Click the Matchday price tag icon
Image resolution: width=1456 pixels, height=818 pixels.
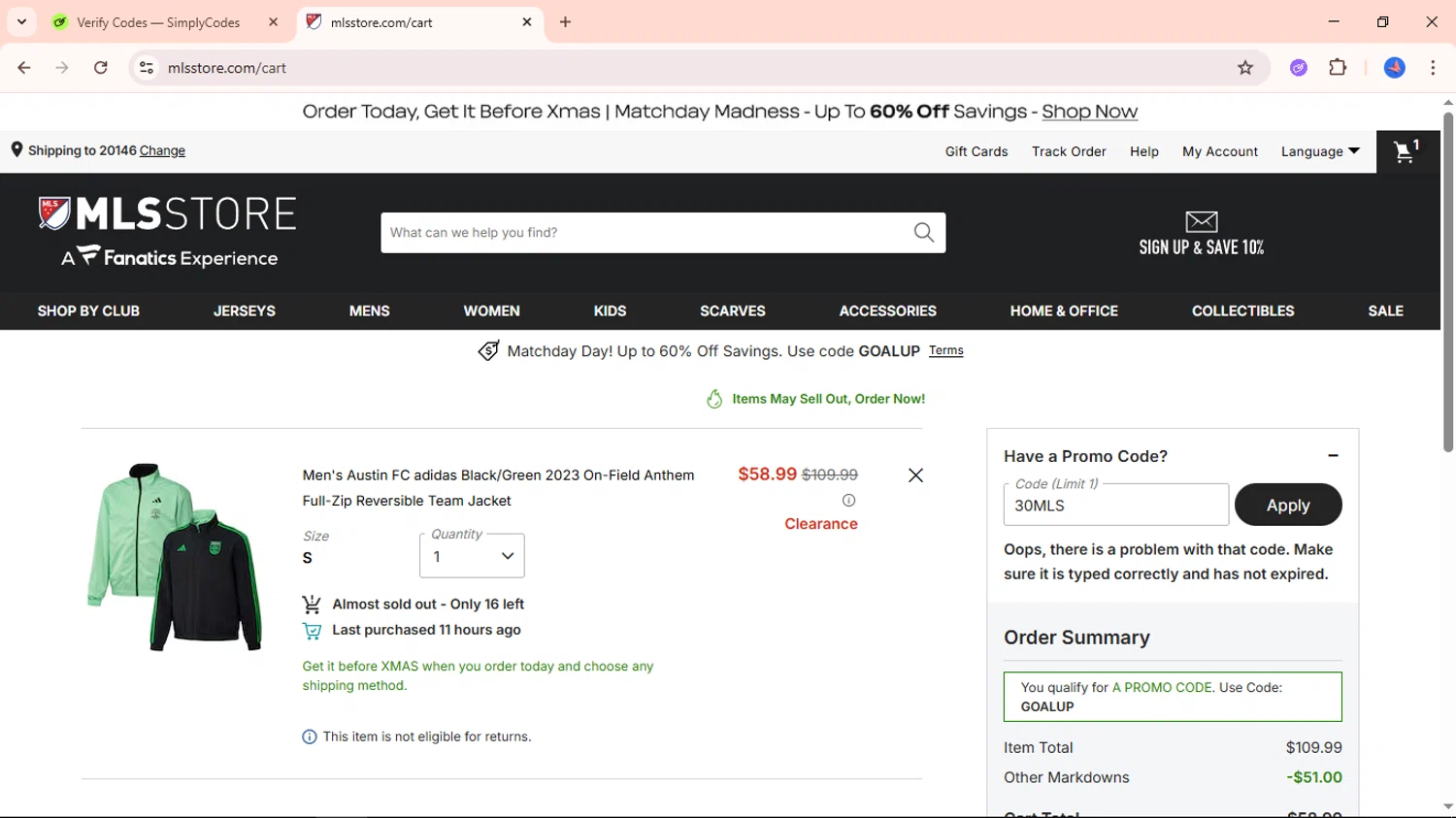(x=488, y=350)
